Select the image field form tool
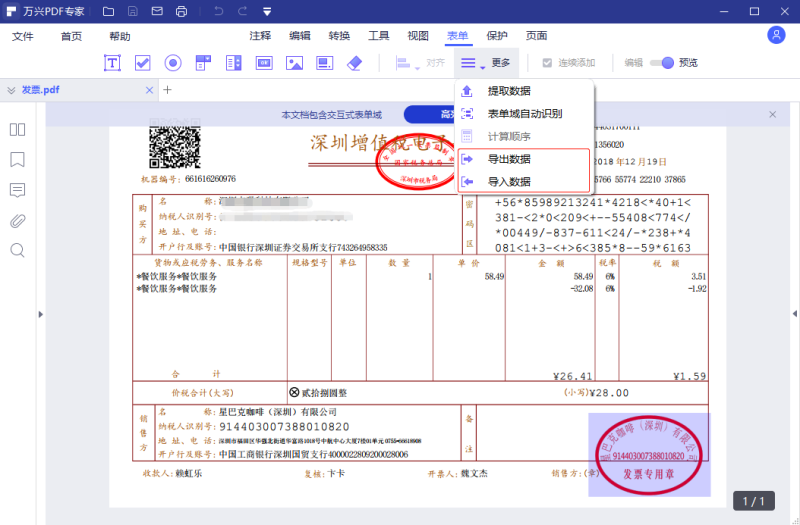800x525 pixels. coord(294,63)
